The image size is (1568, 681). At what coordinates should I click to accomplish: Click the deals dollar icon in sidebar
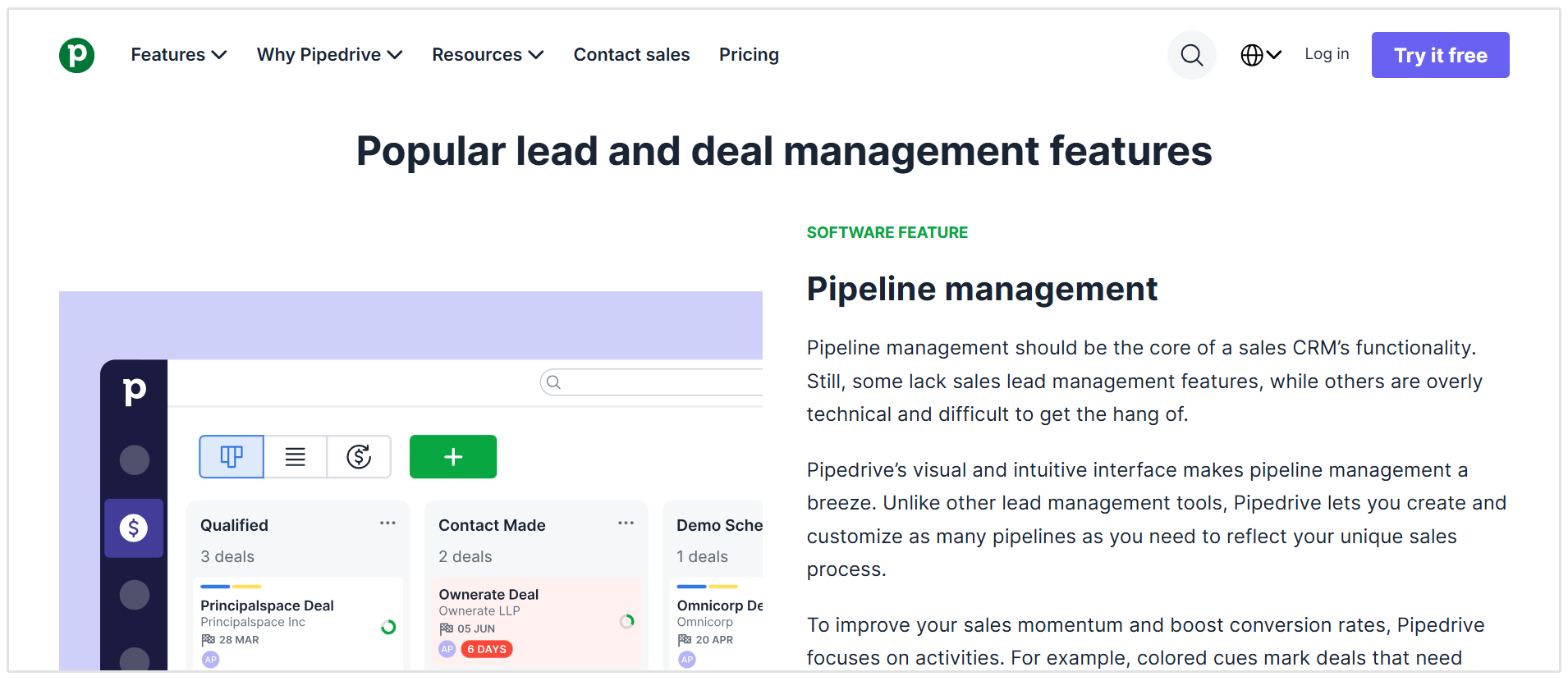click(134, 528)
